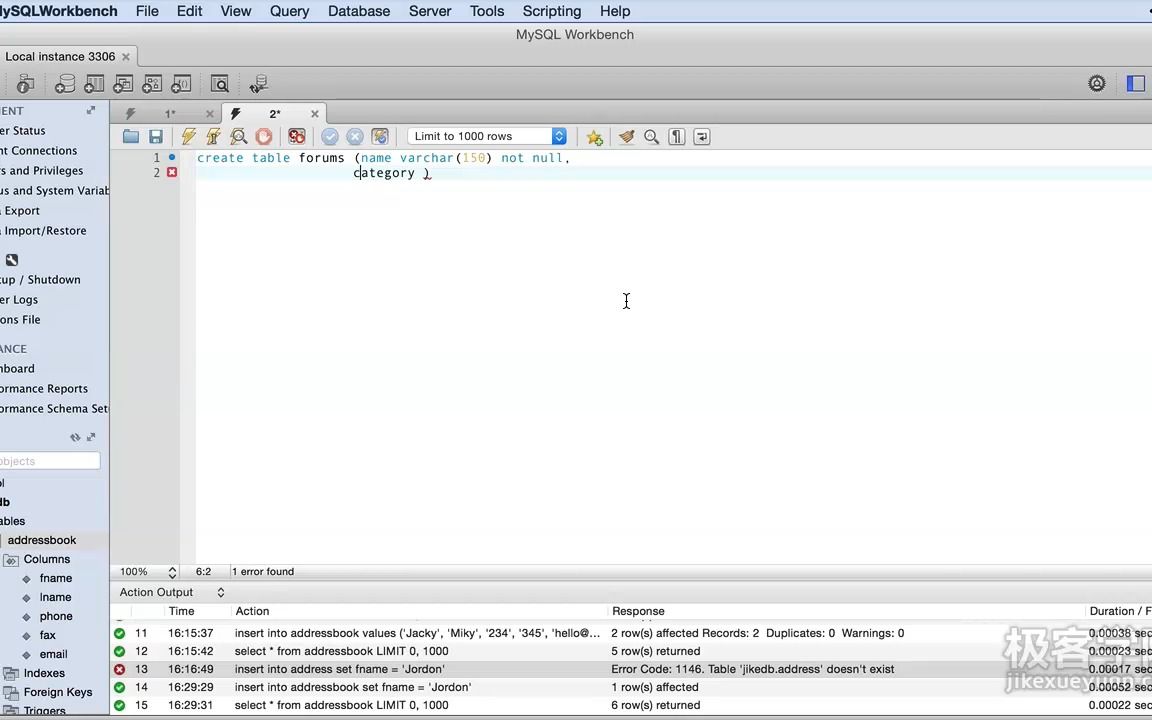This screenshot has height=720, width=1152.
Task: Click the explain query plan magnifier icon
Action: click(x=239, y=136)
